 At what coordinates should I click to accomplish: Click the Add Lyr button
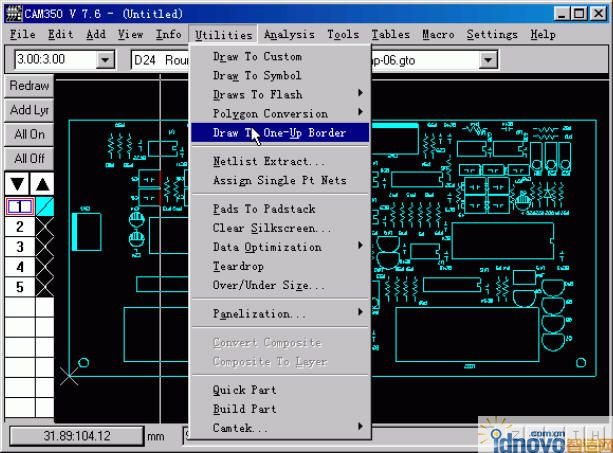point(29,110)
